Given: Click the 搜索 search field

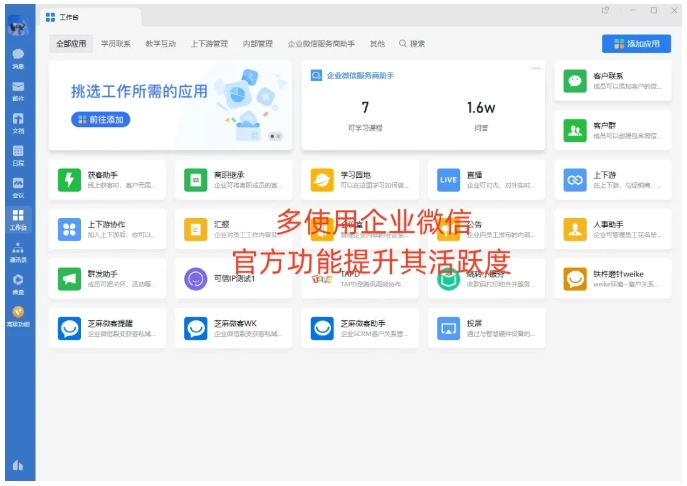Looking at the screenshot, I should coord(412,44).
